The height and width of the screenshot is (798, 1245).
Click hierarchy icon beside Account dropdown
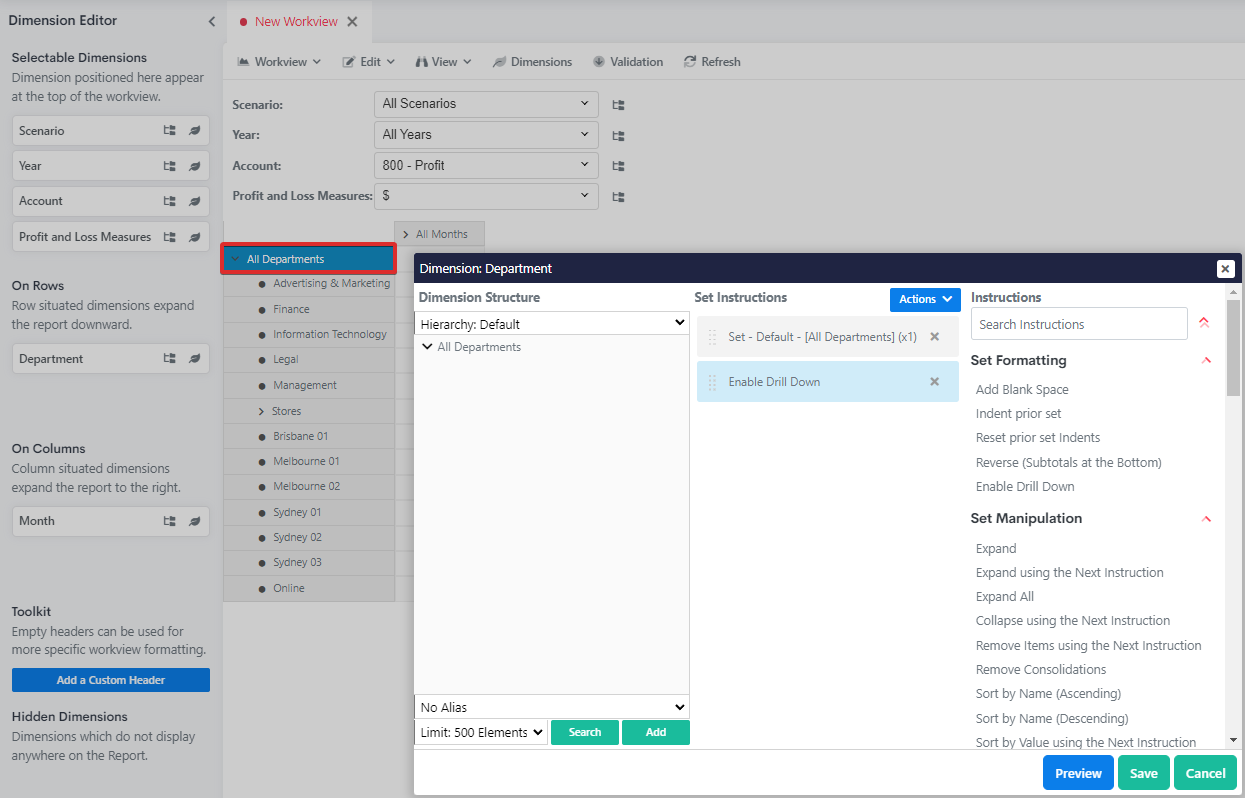click(618, 166)
